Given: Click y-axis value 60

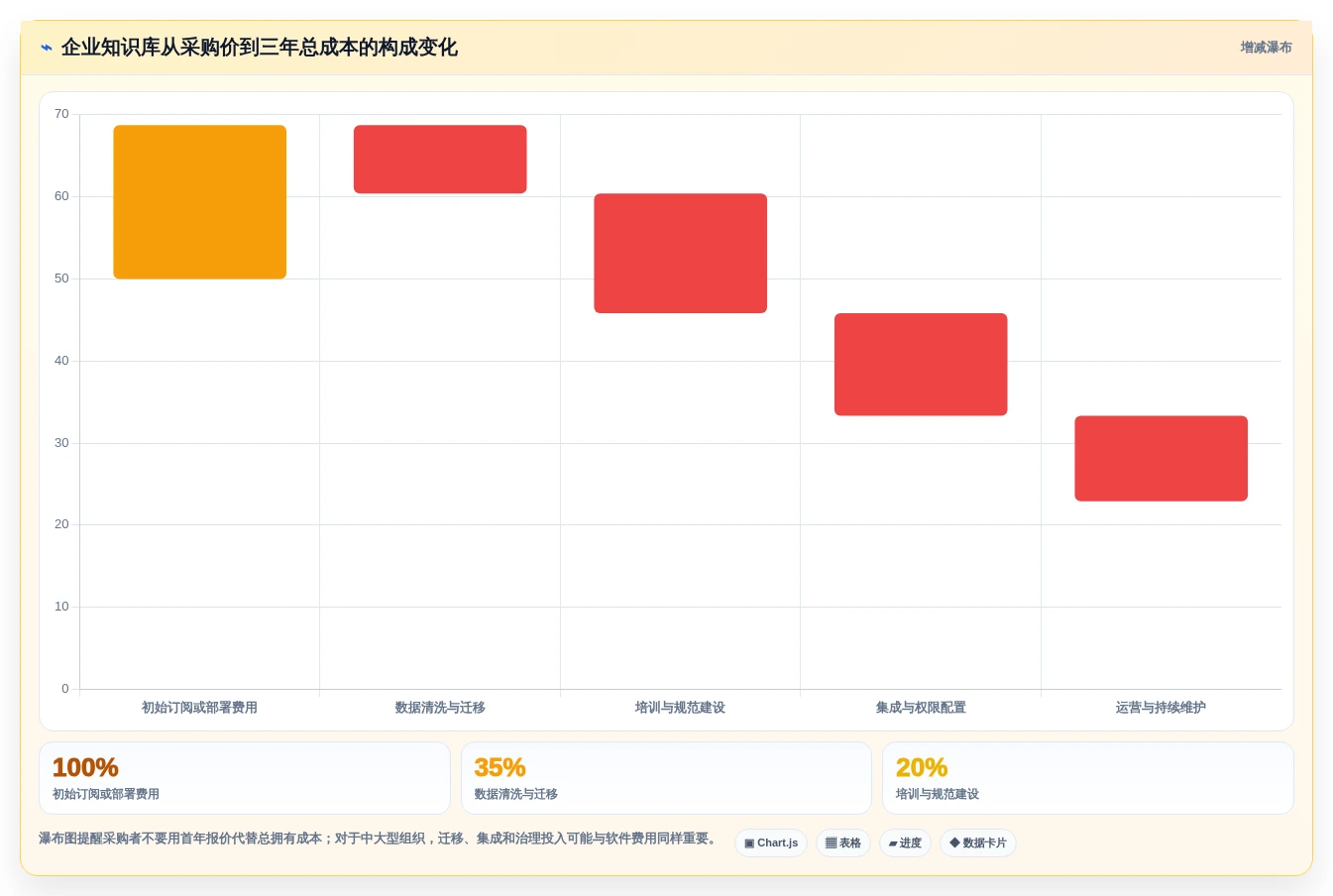Looking at the screenshot, I should point(61,196).
